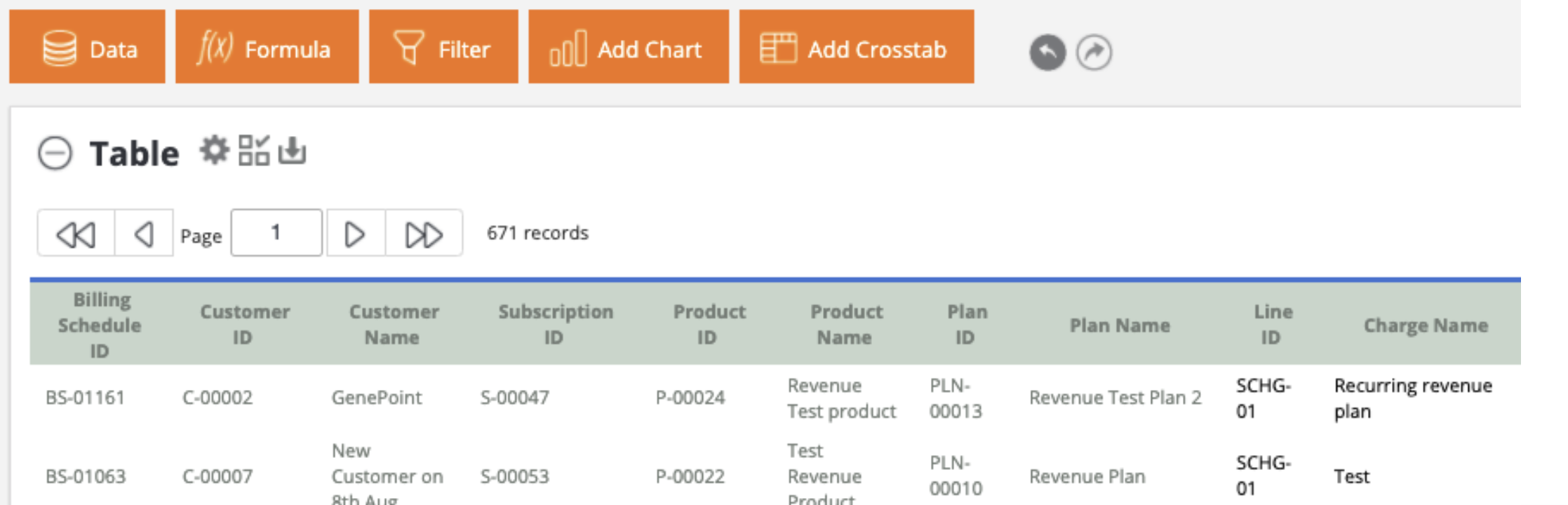
Task: Click the page number input field
Action: click(x=276, y=233)
